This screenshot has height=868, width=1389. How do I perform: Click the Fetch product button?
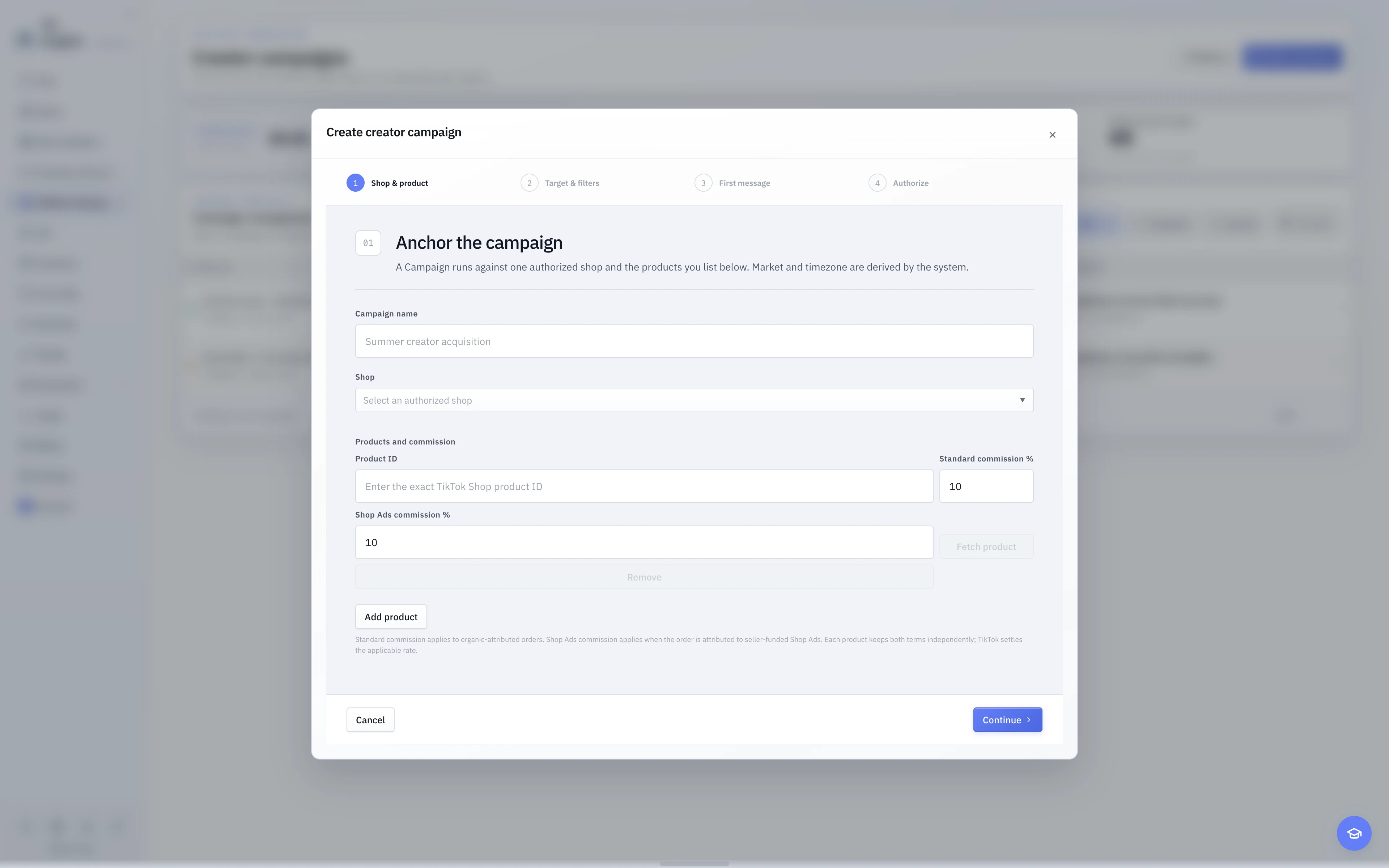(986, 546)
